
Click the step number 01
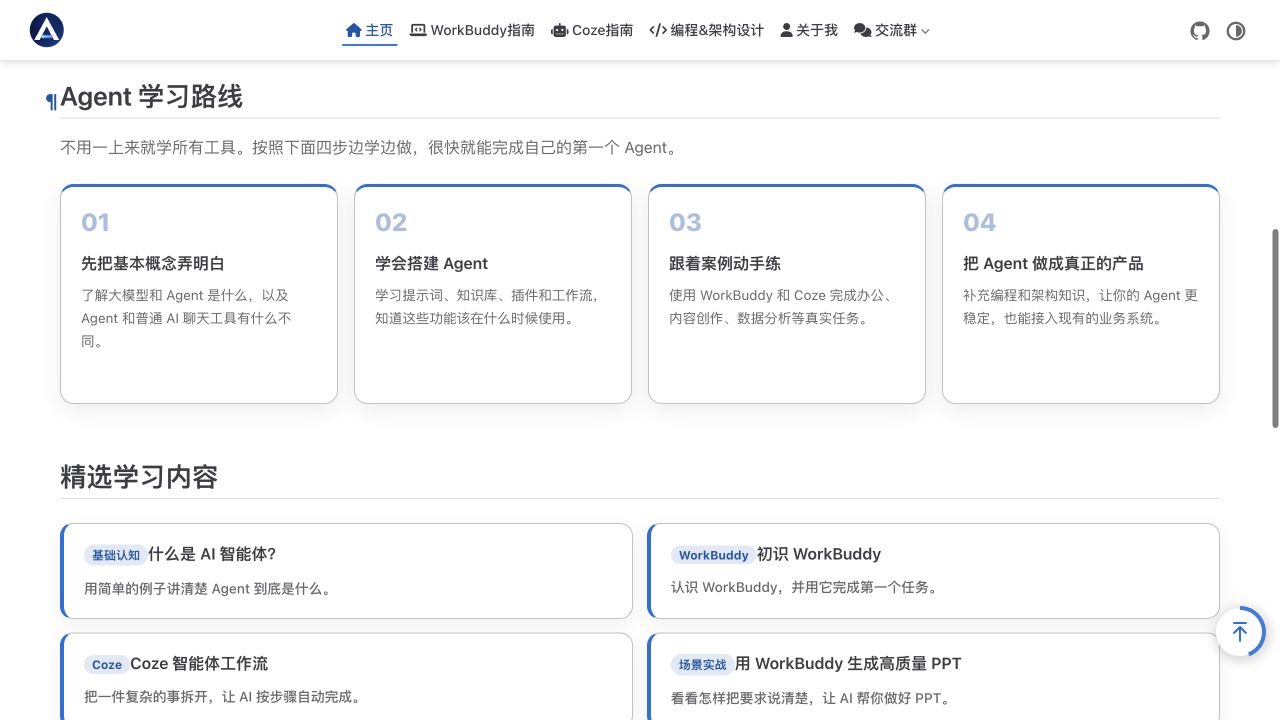96,222
